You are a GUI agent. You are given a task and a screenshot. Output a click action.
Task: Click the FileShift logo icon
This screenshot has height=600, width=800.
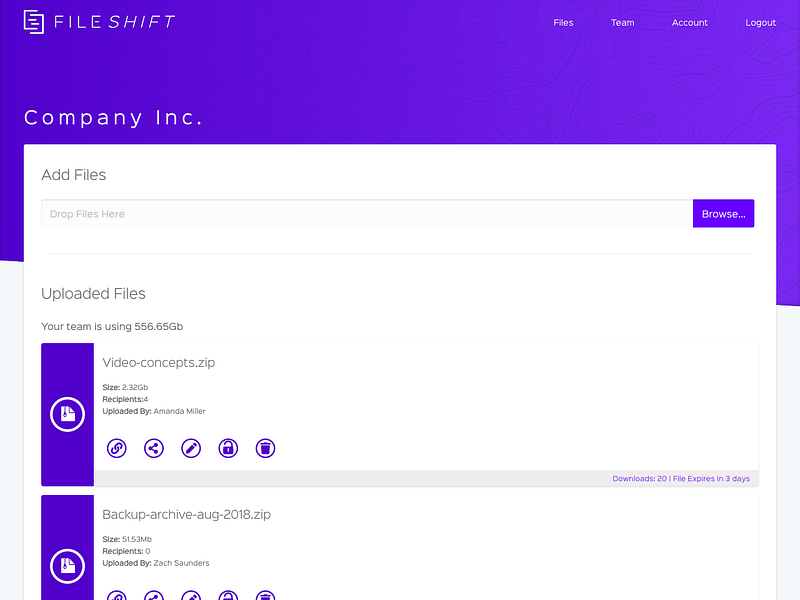pyautogui.click(x=34, y=22)
